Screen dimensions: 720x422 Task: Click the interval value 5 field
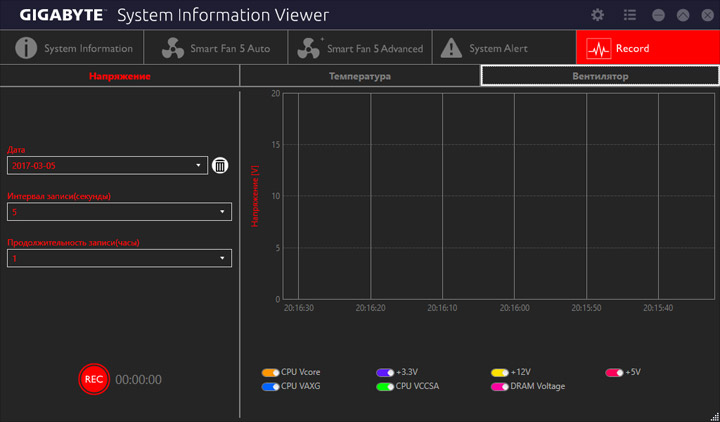coord(119,212)
